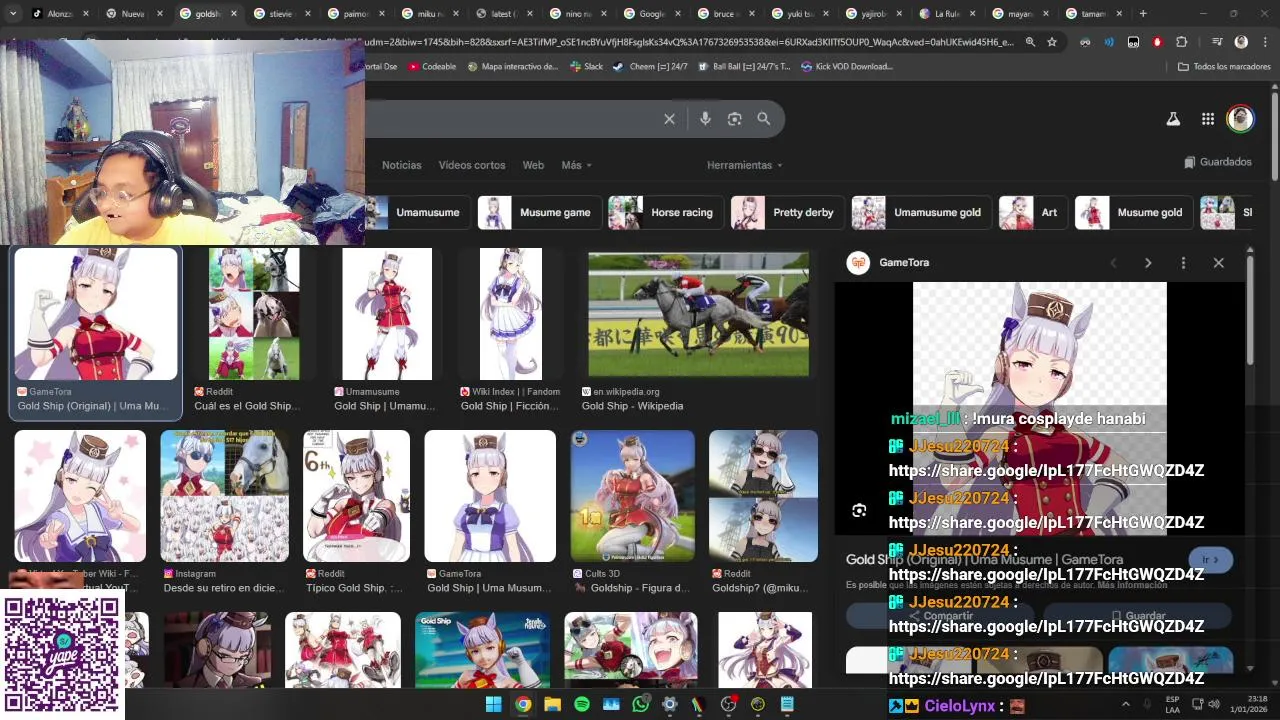Search this image with Lens in preview
Image resolution: width=1280 pixels, height=720 pixels.
coord(859,511)
